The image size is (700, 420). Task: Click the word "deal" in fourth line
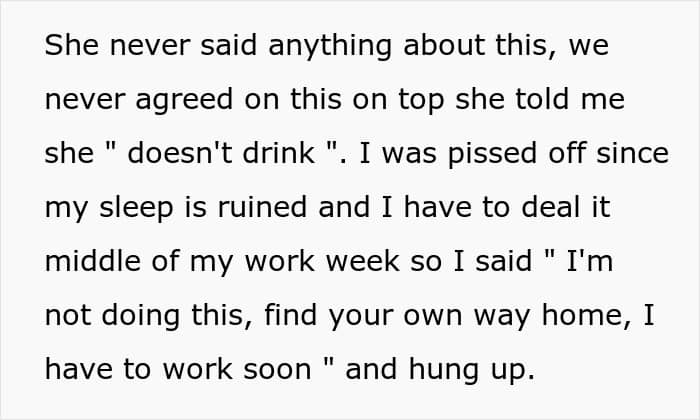coord(551,207)
